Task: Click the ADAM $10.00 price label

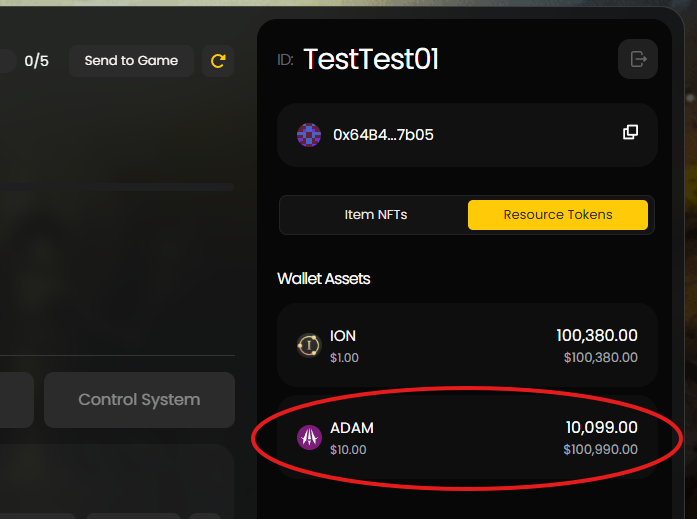Action: tap(348, 450)
